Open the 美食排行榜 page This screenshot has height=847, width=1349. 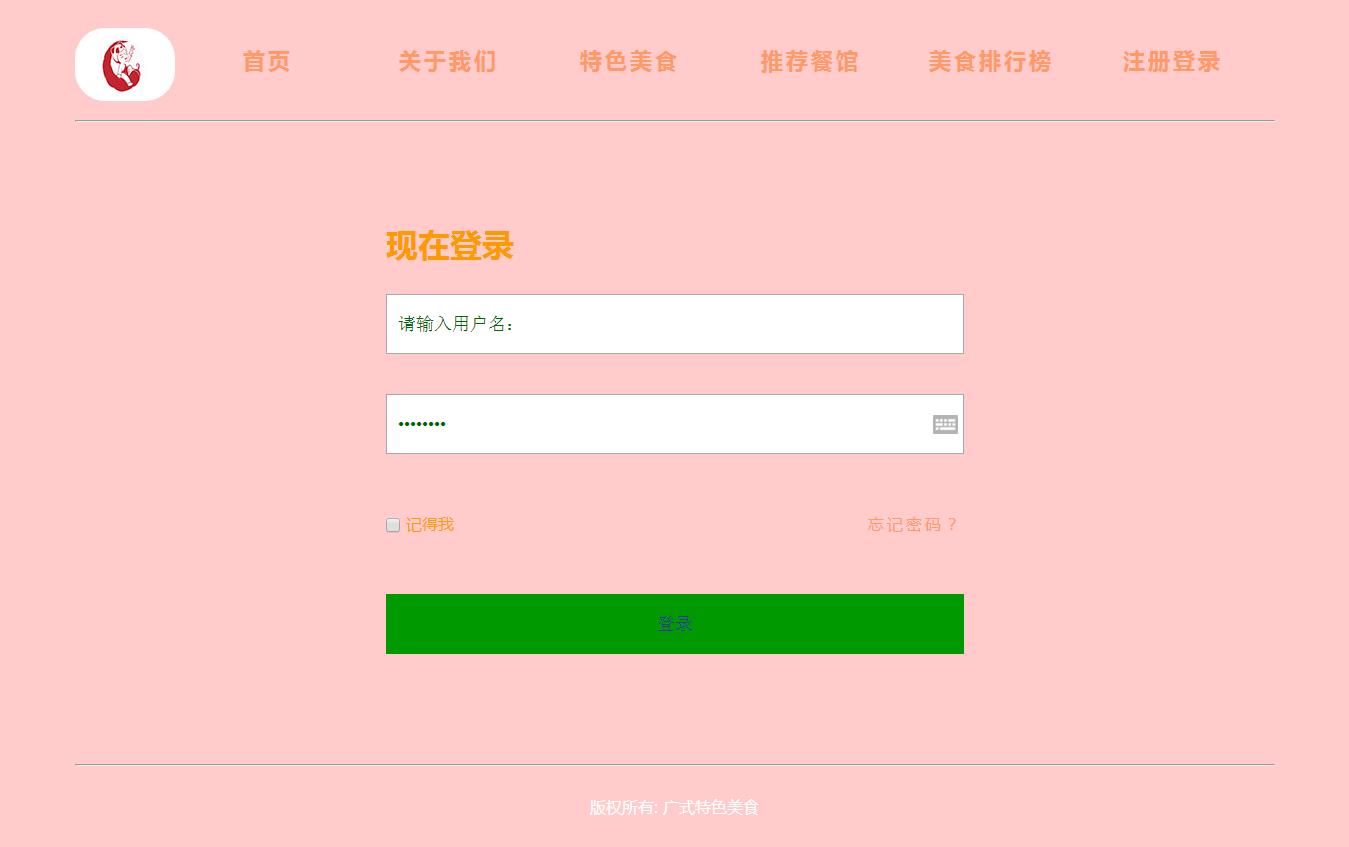(990, 62)
